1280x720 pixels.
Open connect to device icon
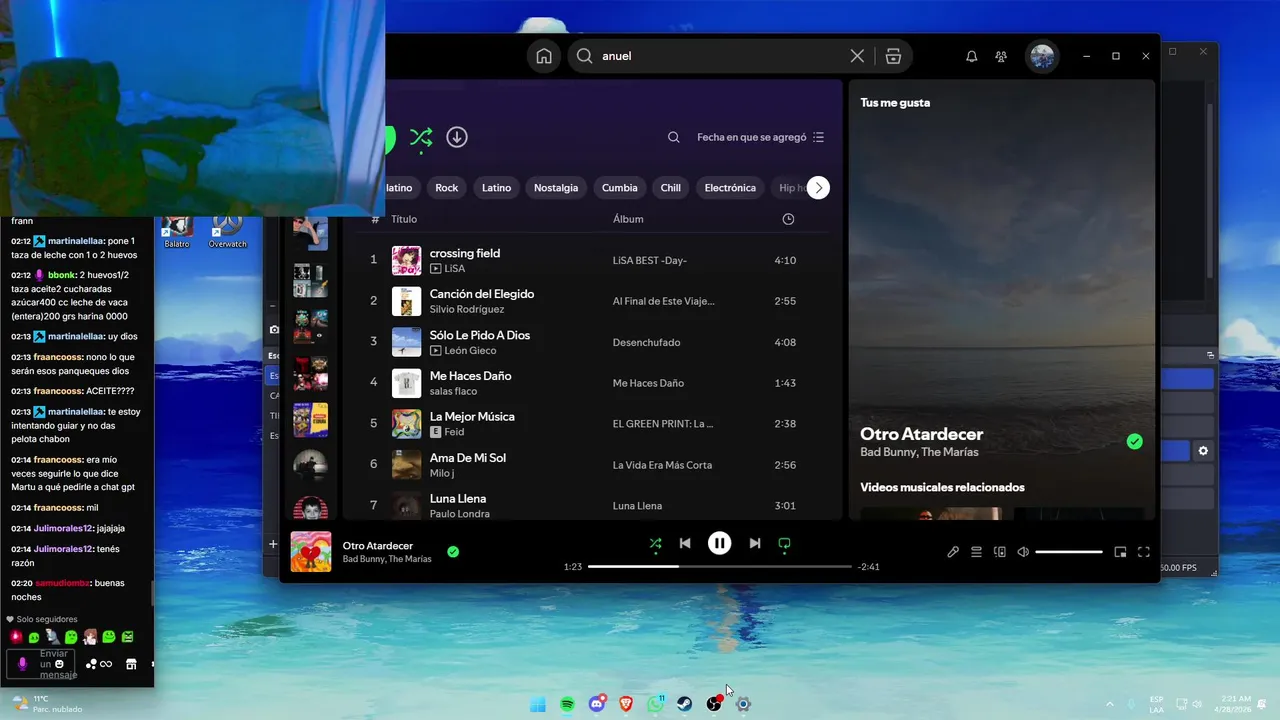(x=999, y=552)
